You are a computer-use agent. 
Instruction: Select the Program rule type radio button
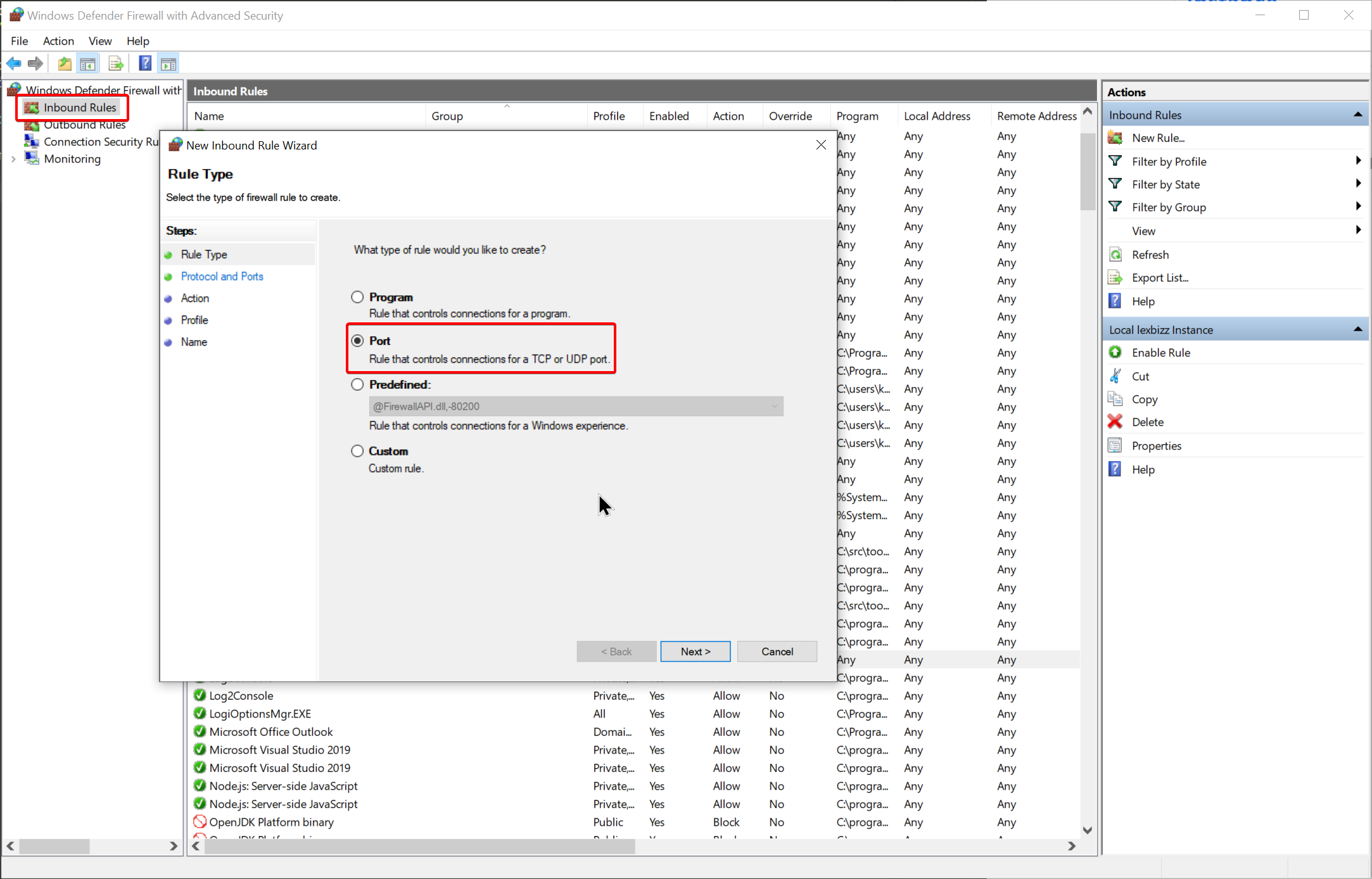(x=358, y=297)
